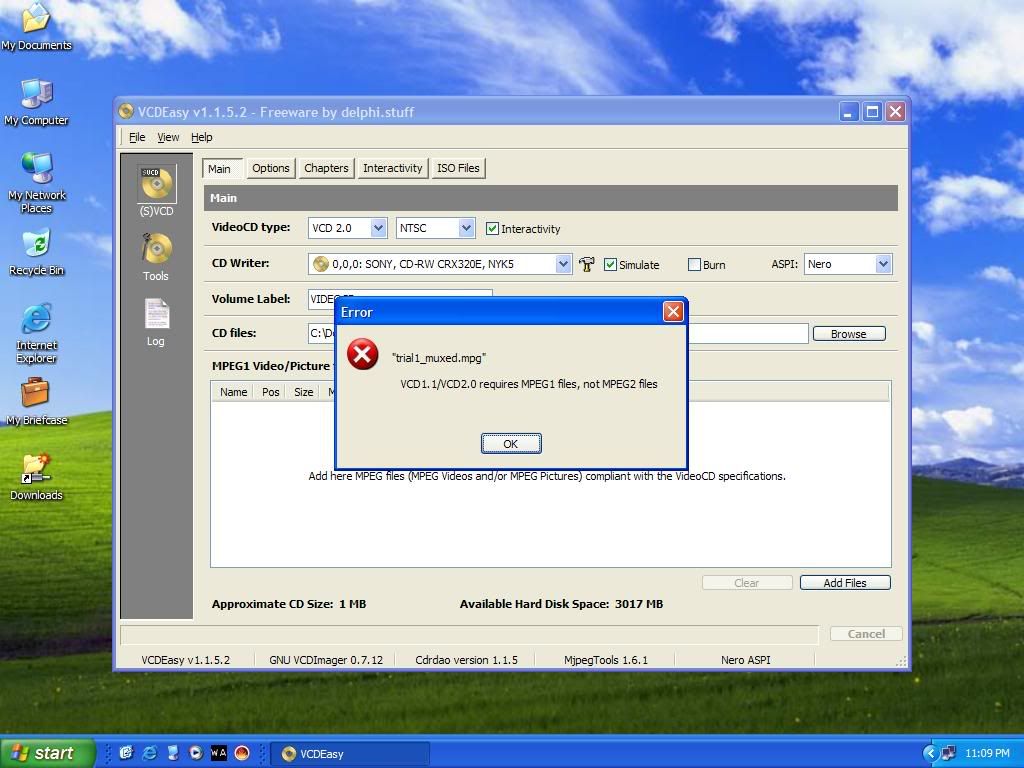Click the third quick launch icon
Screen dimensions: 1024x768
coord(172,753)
